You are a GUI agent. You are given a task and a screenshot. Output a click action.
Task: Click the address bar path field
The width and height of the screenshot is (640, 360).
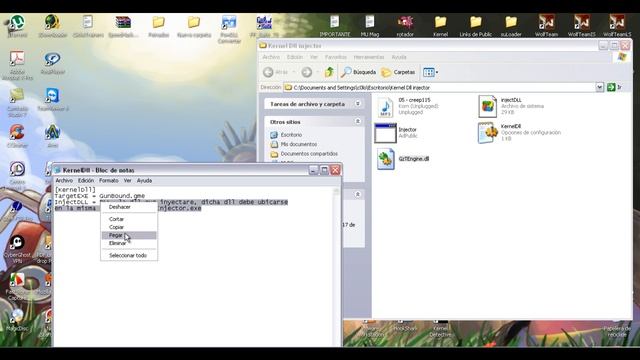[x=440, y=87]
